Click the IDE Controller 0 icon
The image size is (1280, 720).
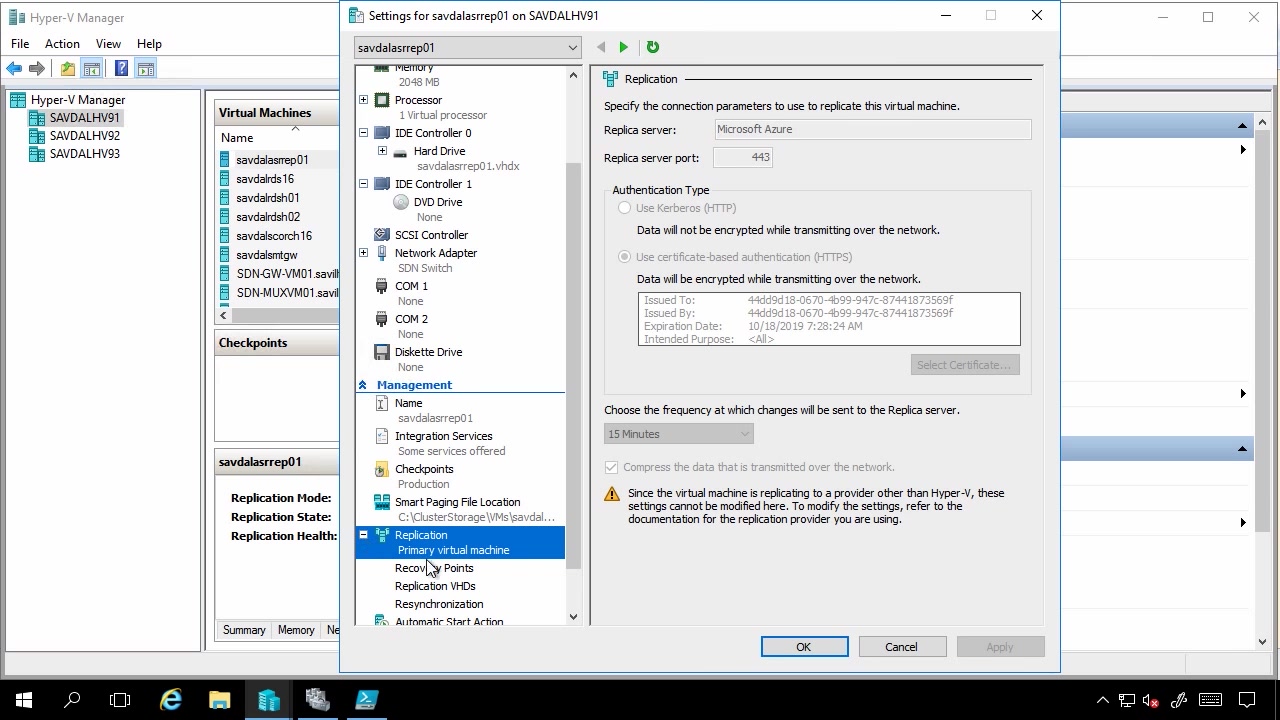382,133
